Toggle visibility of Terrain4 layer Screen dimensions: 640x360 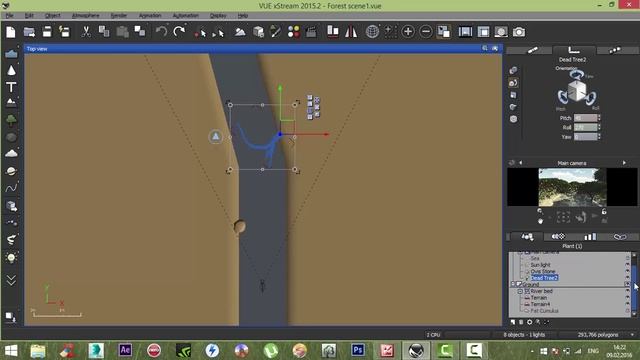(627, 304)
